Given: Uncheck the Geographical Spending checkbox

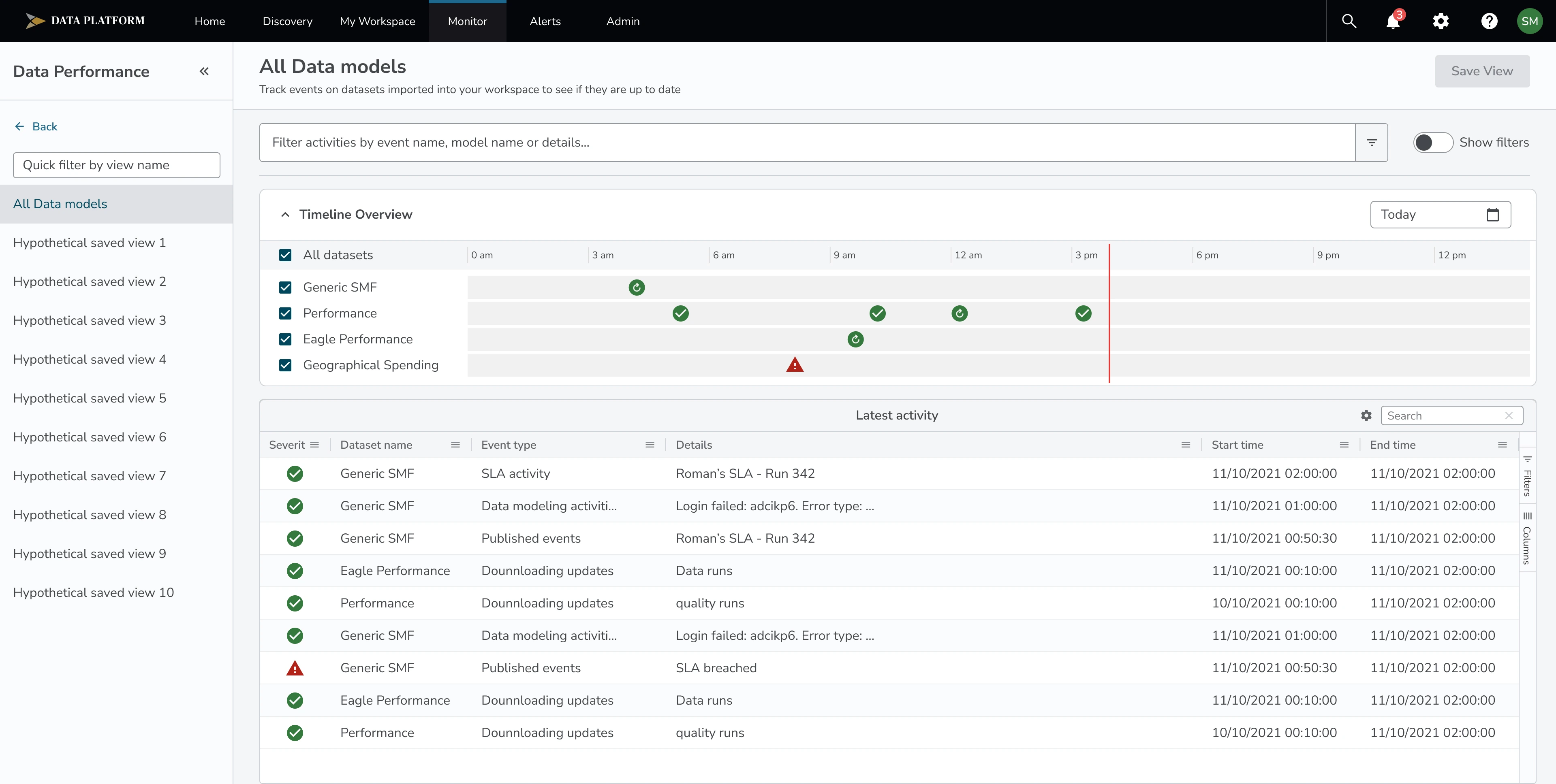Looking at the screenshot, I should tap(285, 365).
